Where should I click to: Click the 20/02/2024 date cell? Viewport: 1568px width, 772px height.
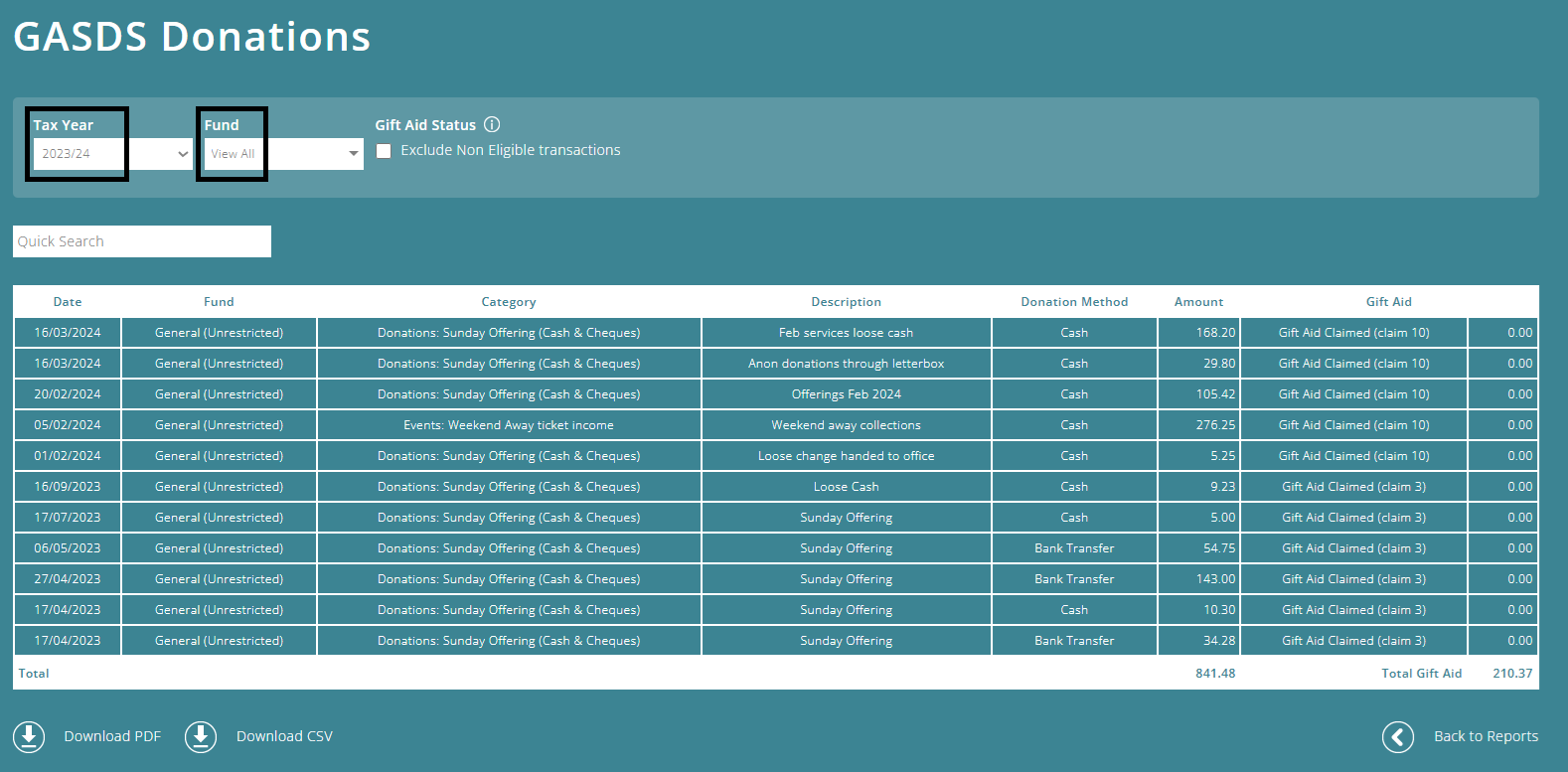point(68,394)
